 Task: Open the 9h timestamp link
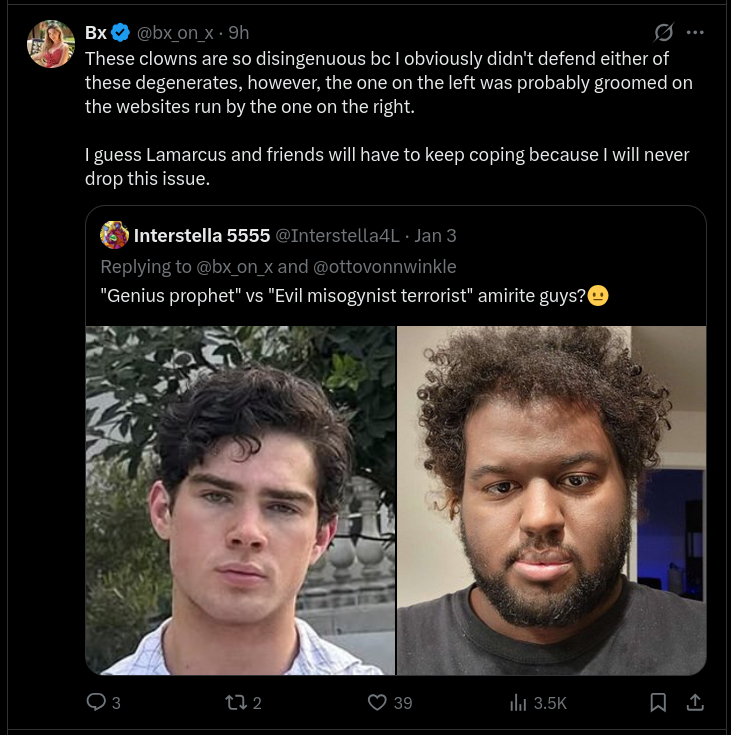click(239, 33)
